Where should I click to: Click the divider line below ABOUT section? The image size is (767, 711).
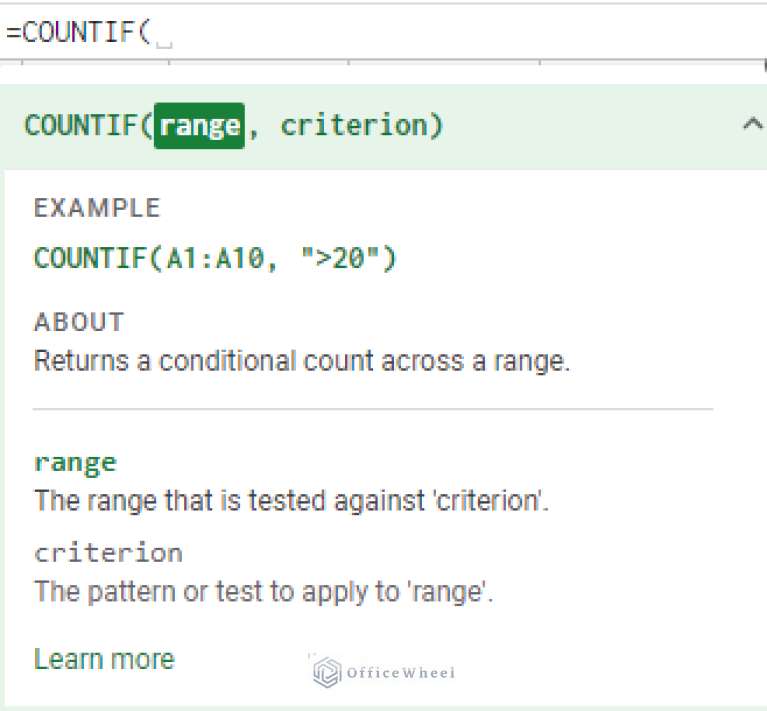pos(372,409)
